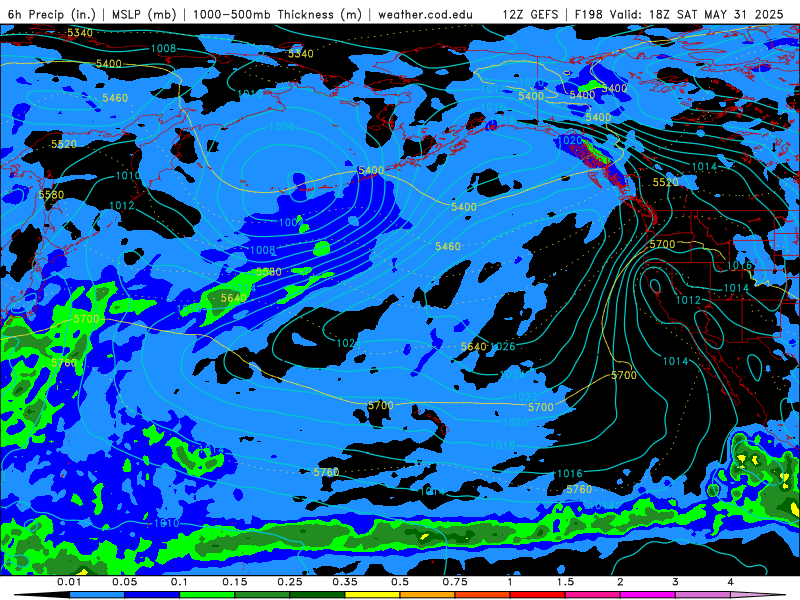Click the 1006 low pressure contour label
This screenshot has height=600, width=800.
pos(282,126)
